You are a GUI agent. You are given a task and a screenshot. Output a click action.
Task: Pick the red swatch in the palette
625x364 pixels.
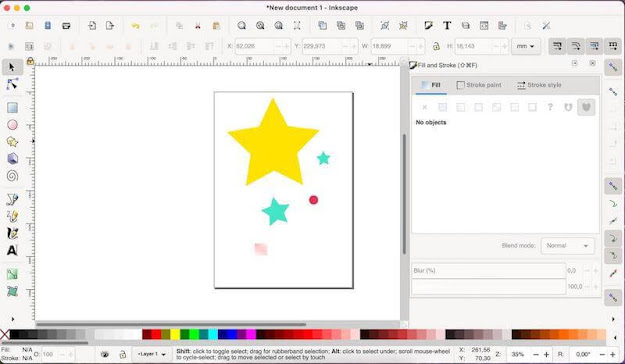click(x=156, y=334)
